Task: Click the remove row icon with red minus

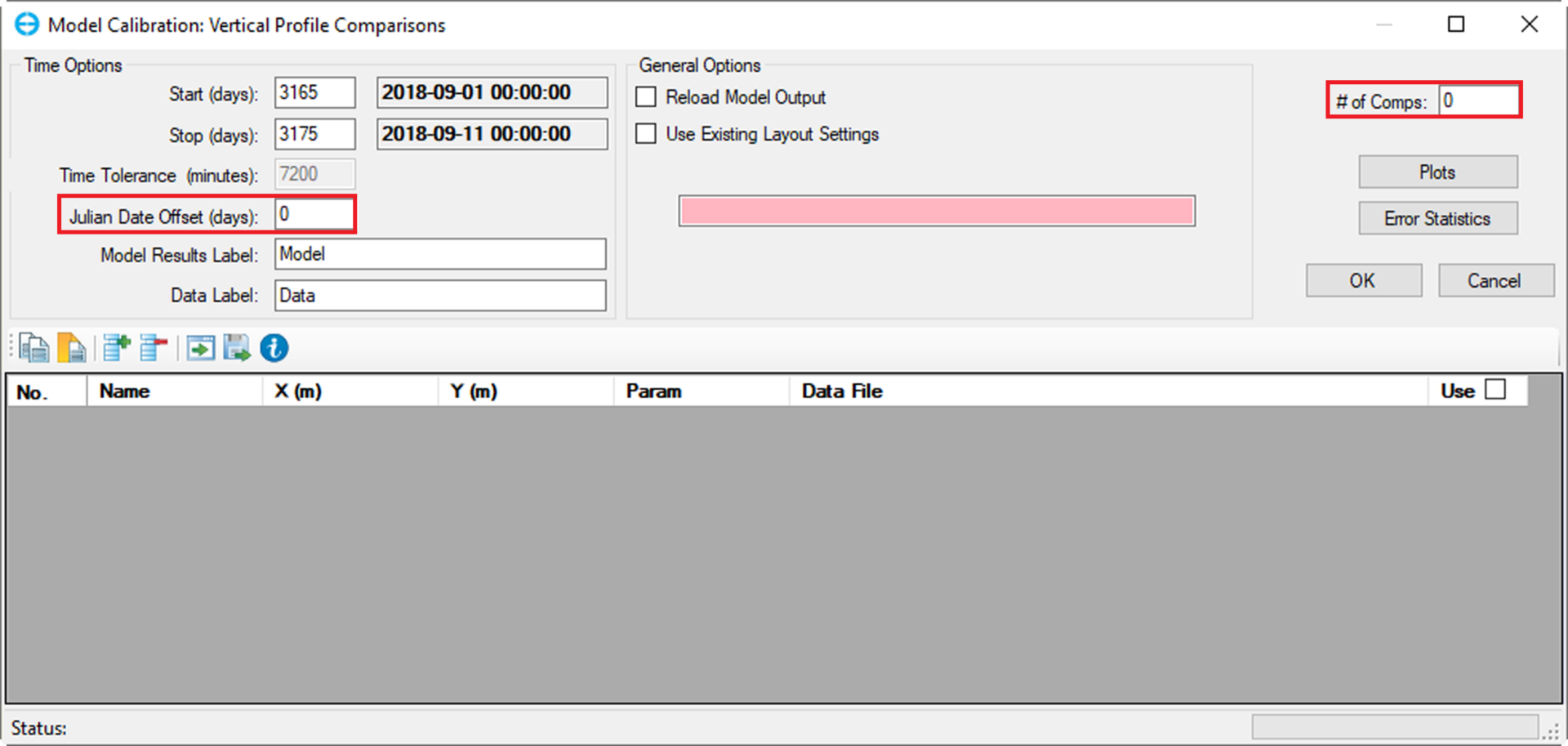Action: pos(153,348)
